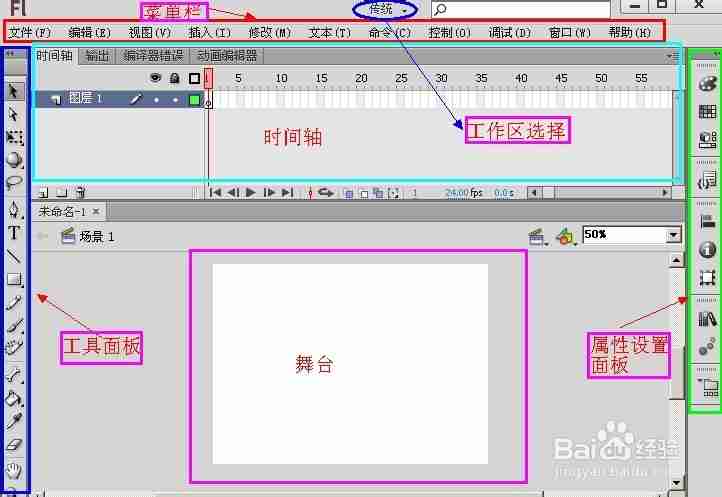722x497 pixels.
Task: Toggle Onion Skin button in timeline
Action: (x=349, y=193)
